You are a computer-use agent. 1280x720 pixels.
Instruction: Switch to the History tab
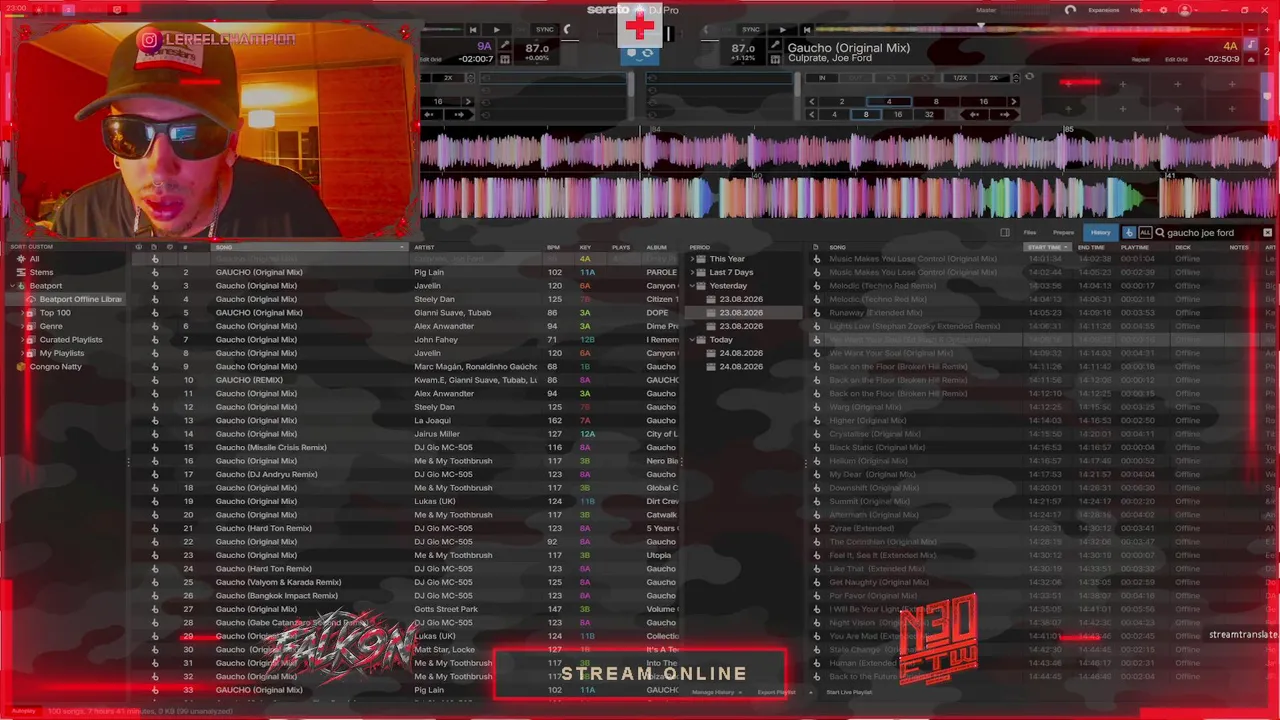point(1100,233)
